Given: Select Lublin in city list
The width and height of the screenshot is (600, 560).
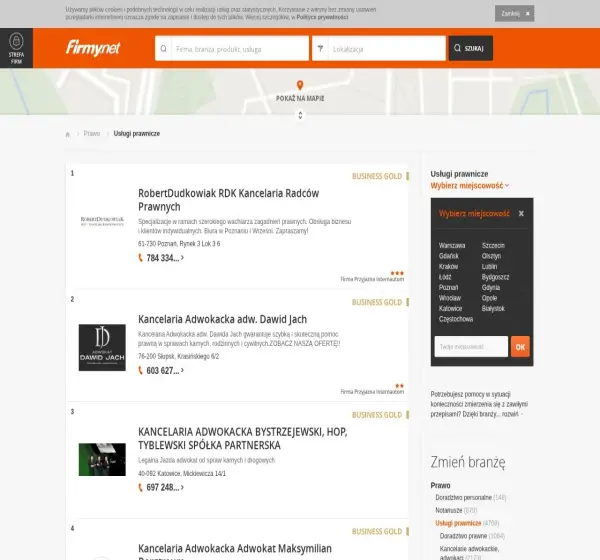Looking at the screenshot, I should click(489, 266).
